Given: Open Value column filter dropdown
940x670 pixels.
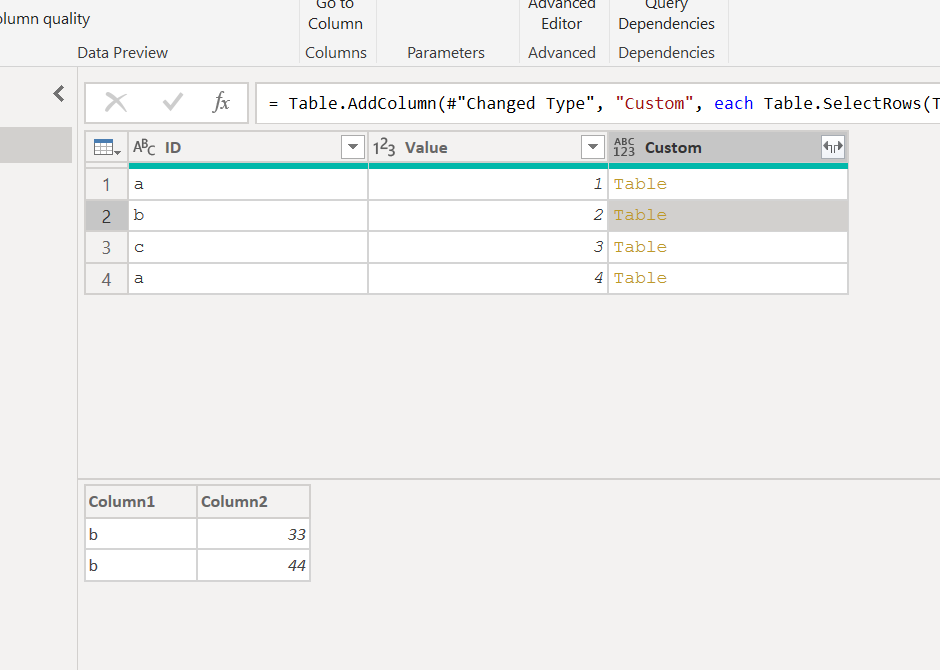Looking at the screenshot, I should pos(593,147).
